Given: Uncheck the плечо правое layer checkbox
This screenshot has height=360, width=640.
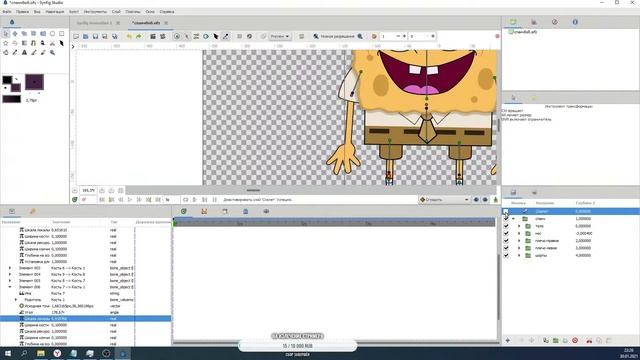Looking at the screenshot, I should (506, 241).
